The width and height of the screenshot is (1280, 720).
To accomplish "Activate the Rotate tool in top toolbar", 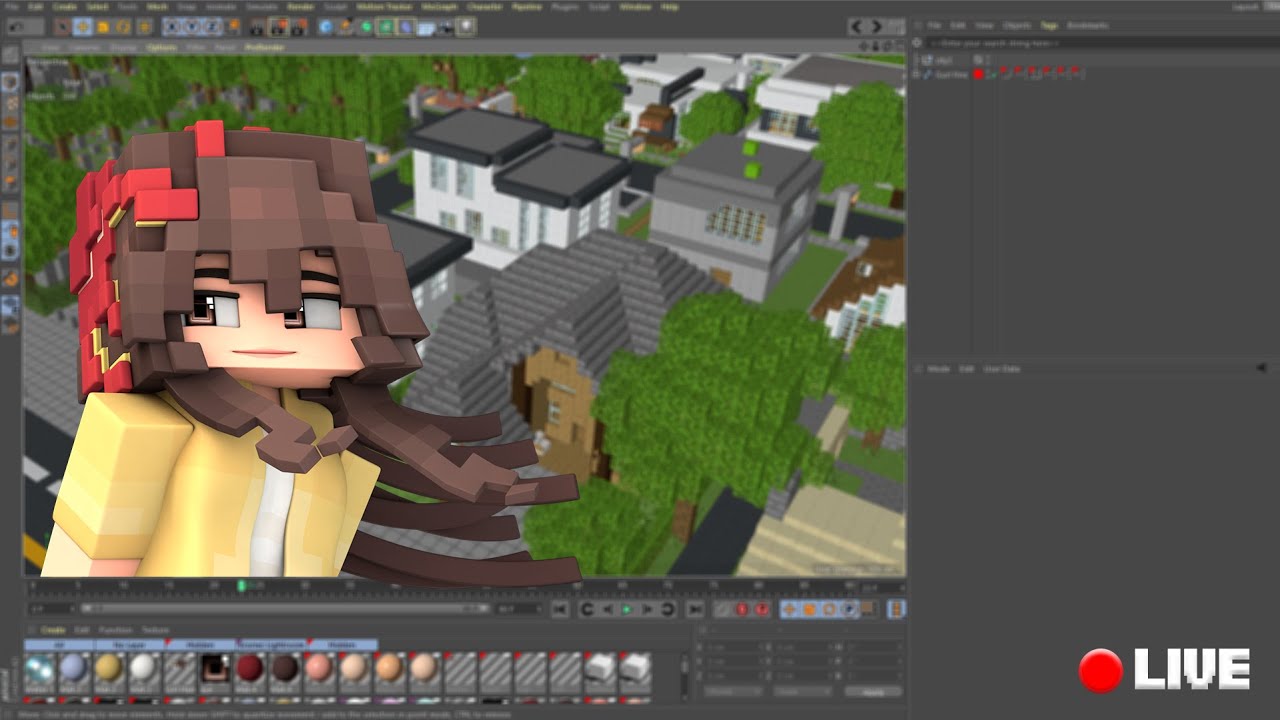I will point(123,27).
